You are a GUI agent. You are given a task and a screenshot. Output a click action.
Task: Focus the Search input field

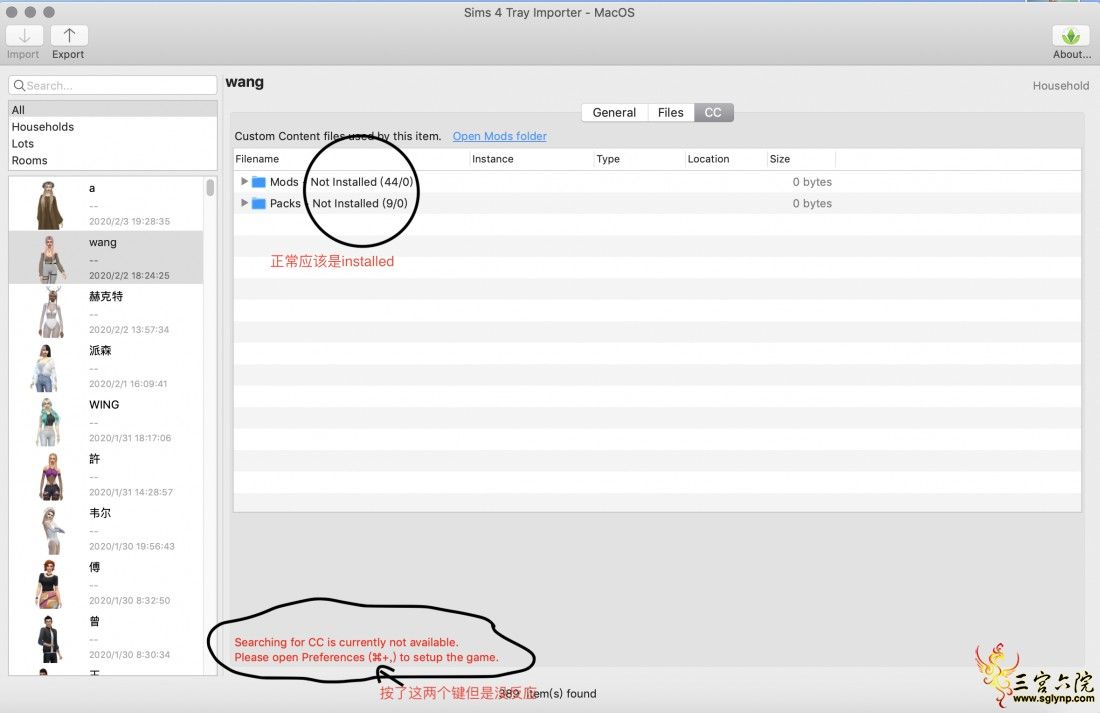pyautogui.click(x=113, y=86)
